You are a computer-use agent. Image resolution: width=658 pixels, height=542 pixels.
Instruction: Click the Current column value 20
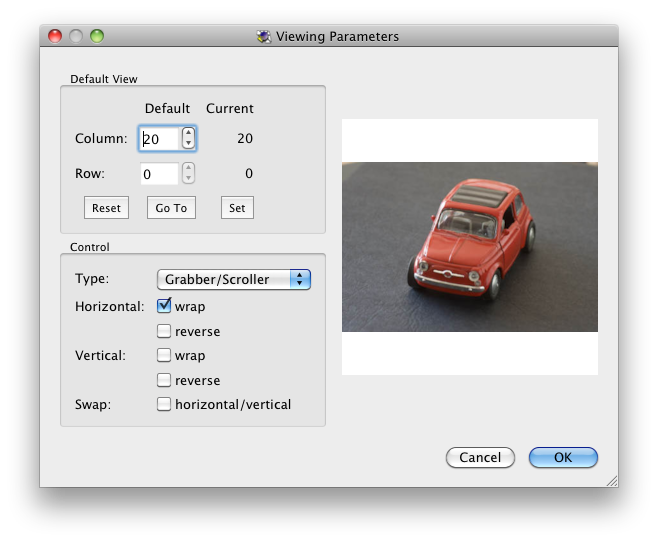245,138
